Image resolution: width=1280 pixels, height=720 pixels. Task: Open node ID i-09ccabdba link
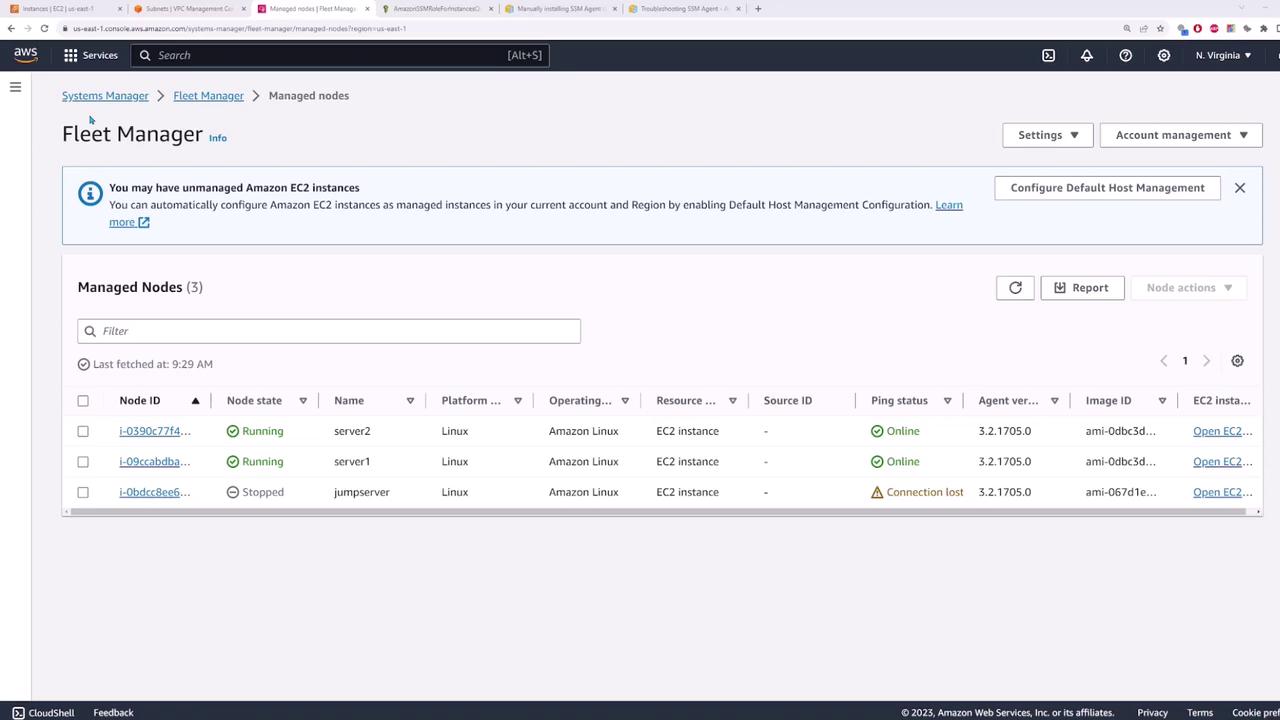tap(155, 462)
